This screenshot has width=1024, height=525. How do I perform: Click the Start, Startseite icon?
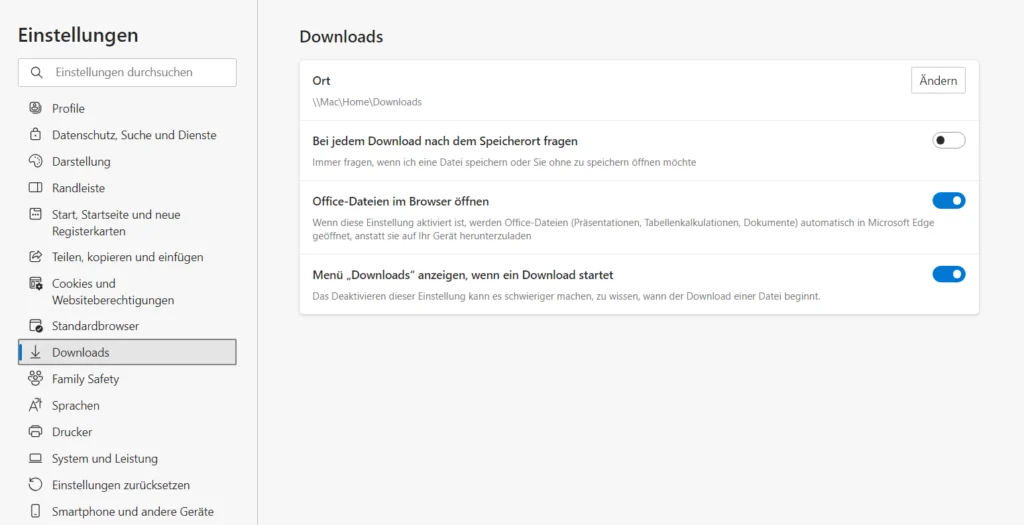click(35, 214)
